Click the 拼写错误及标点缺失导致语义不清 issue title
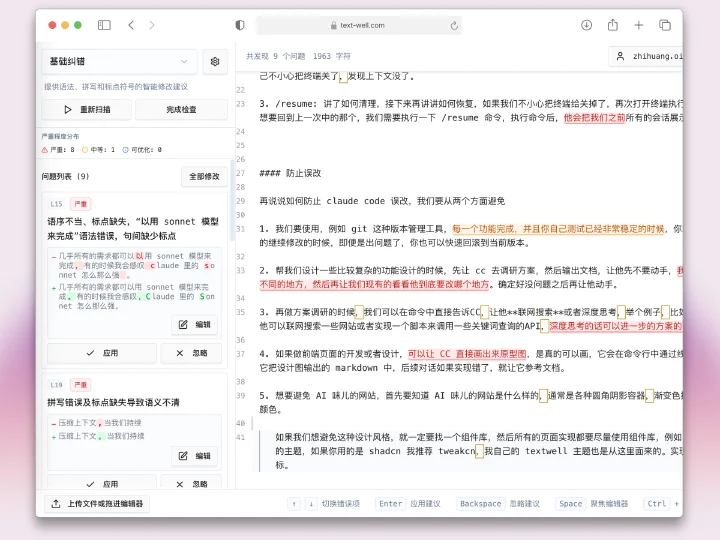This screenshot has height=540, width=720. point(113,403)
